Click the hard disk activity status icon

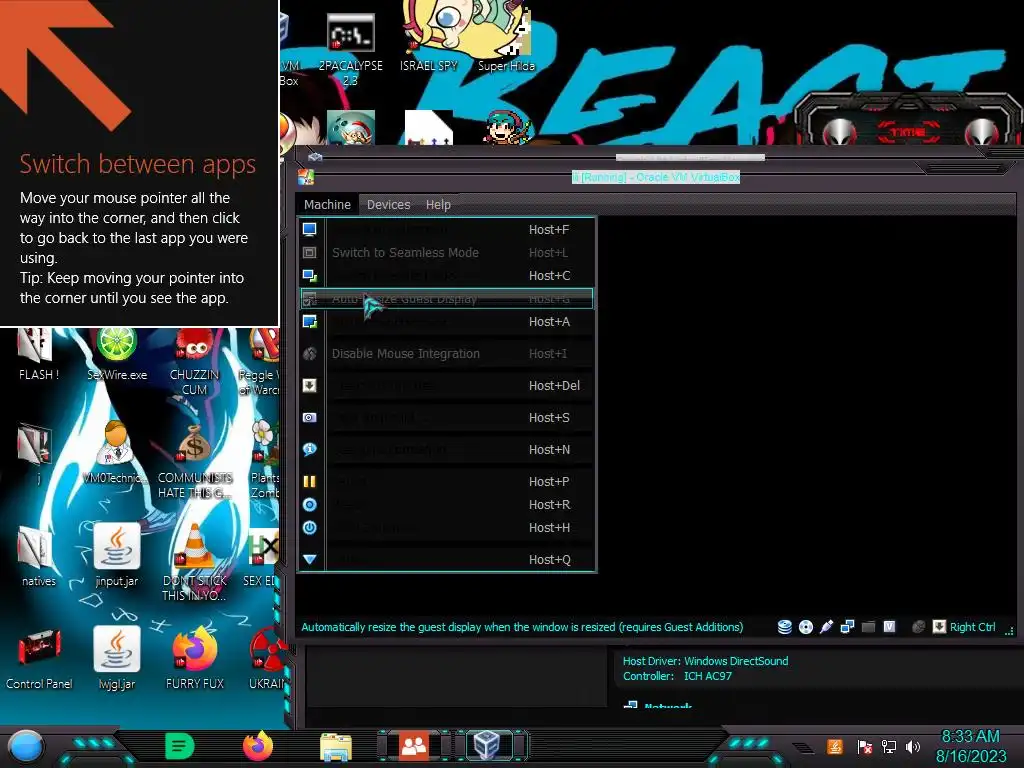(x=784, y=627)
